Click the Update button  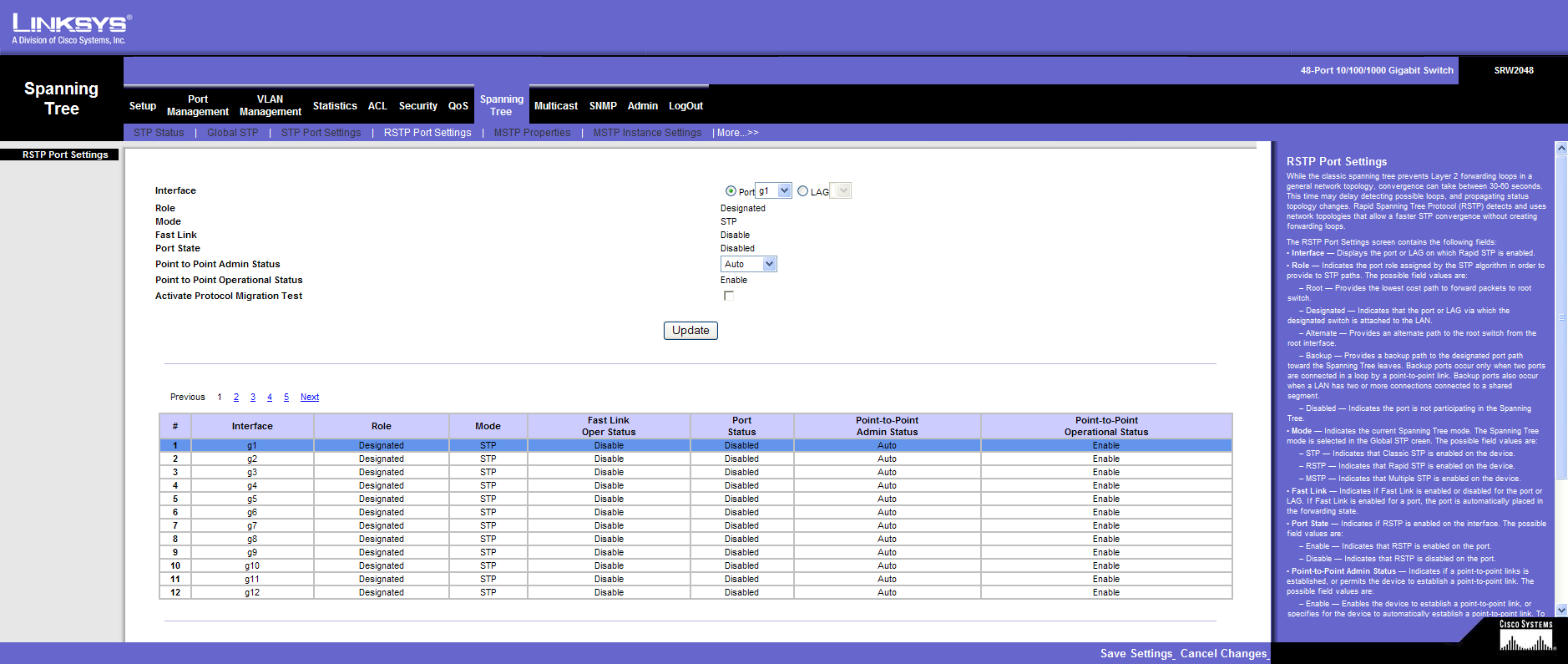[690, 331]
